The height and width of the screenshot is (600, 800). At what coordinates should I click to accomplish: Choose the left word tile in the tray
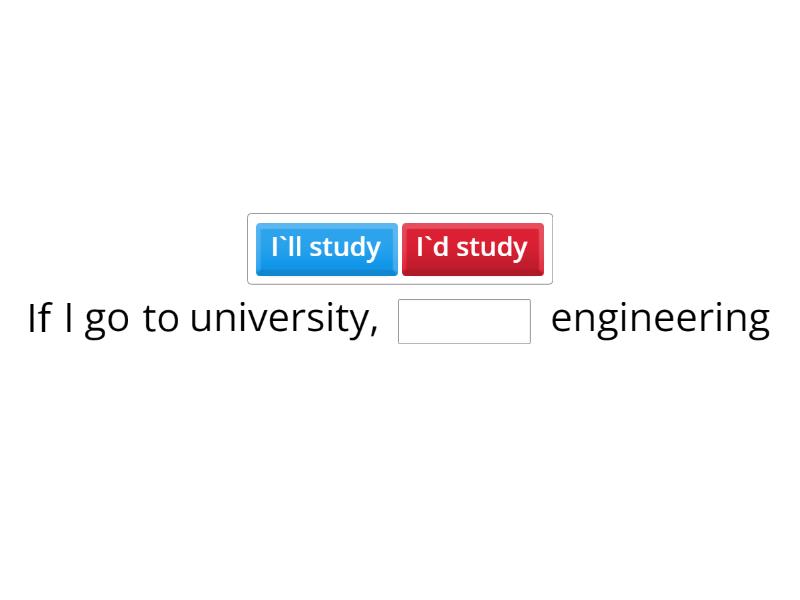[326, 248]
